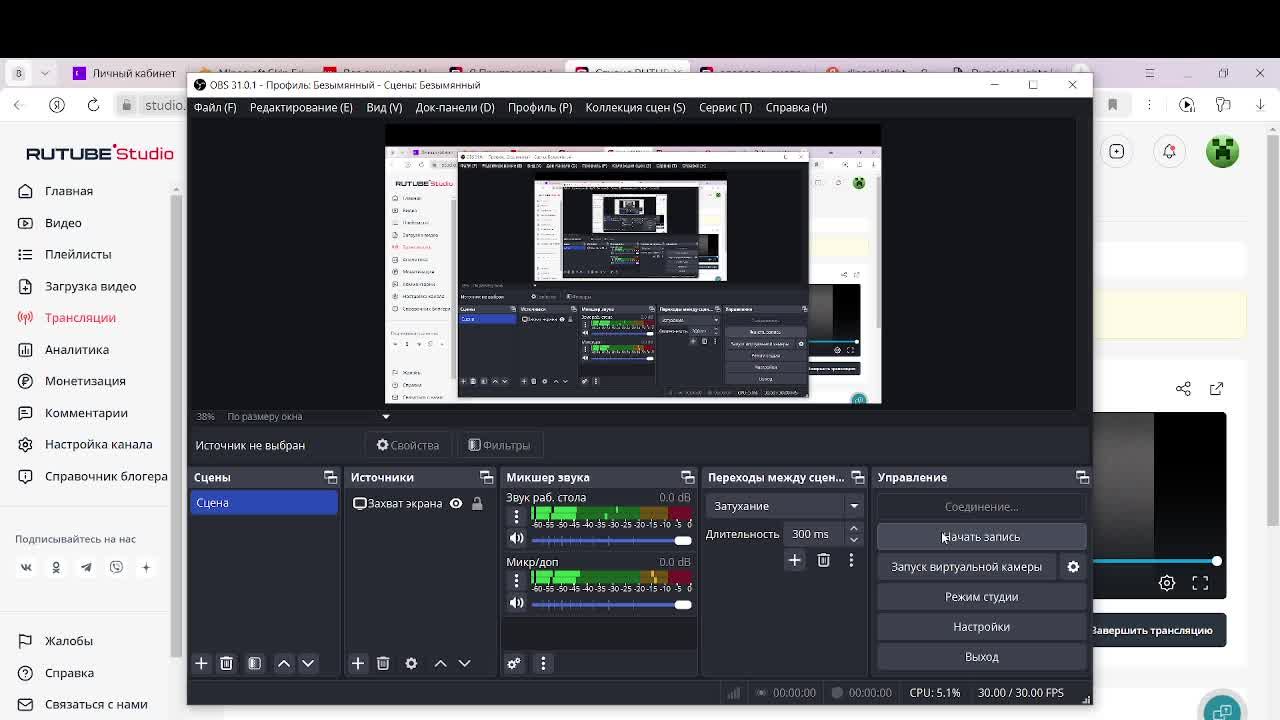Decrease transition duration with down arrow
Image resolution: width=1280 pixels, height=720 pixels.
coord(853,539)
